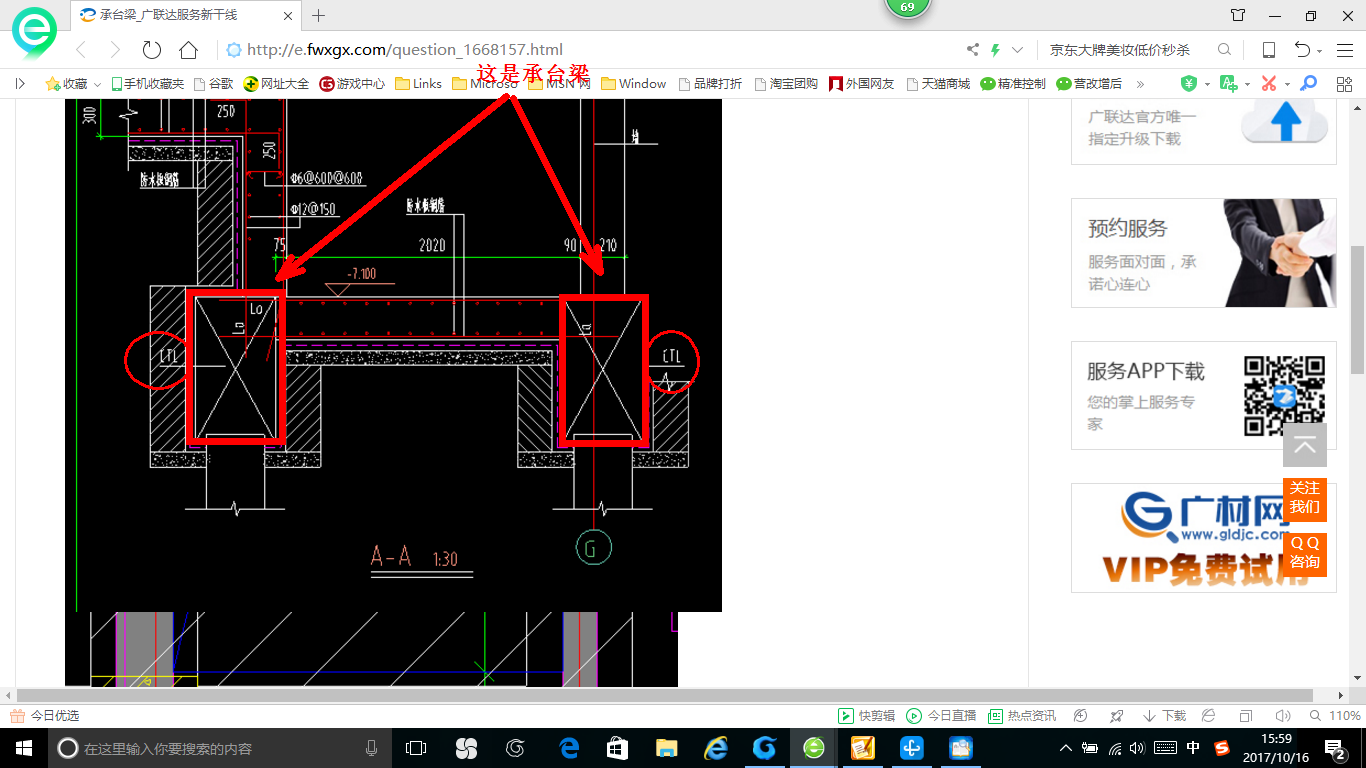The image size is (1366, 768).
Task: Open the 广材网 VIP免费试用 banner
Action: (1204, 538)
